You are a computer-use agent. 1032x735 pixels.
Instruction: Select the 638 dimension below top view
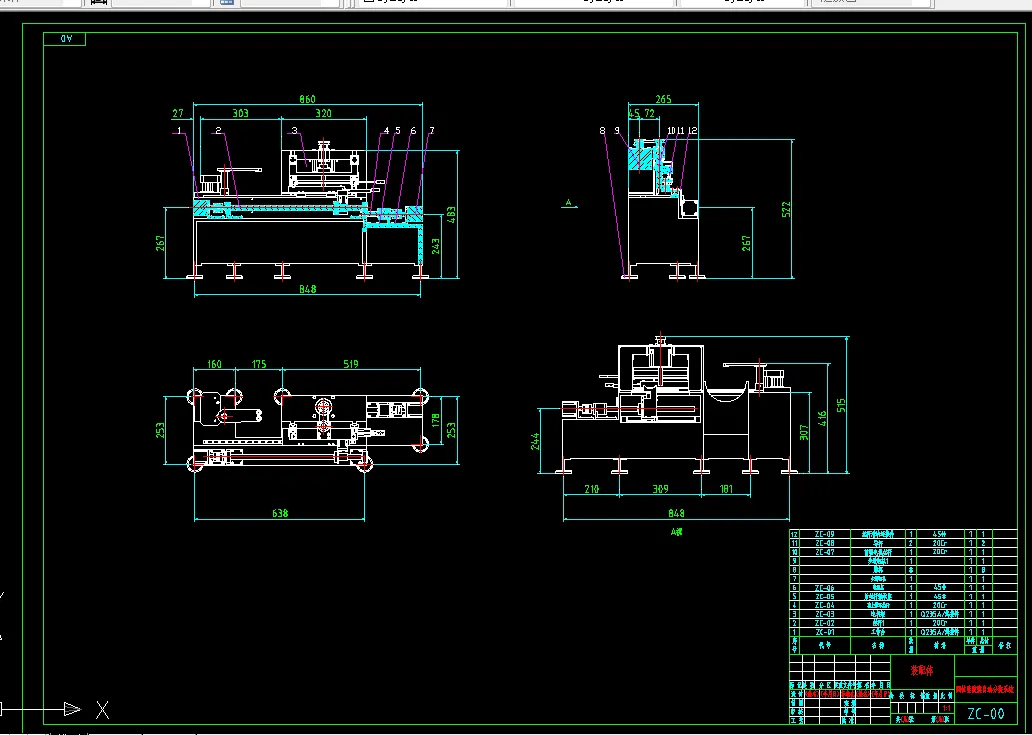pyautogui.click(x=280, y=513)
